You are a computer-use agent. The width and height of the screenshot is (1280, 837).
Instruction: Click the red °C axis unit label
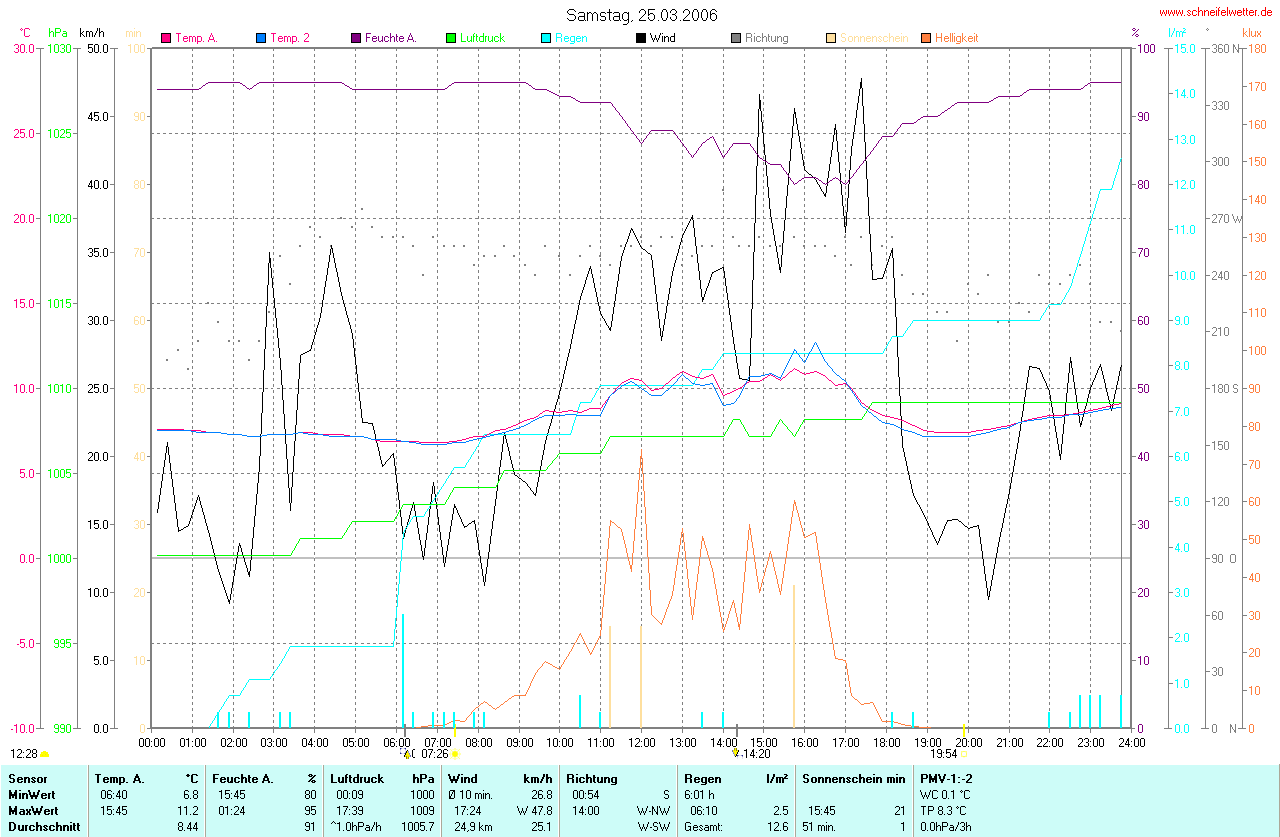25,33
